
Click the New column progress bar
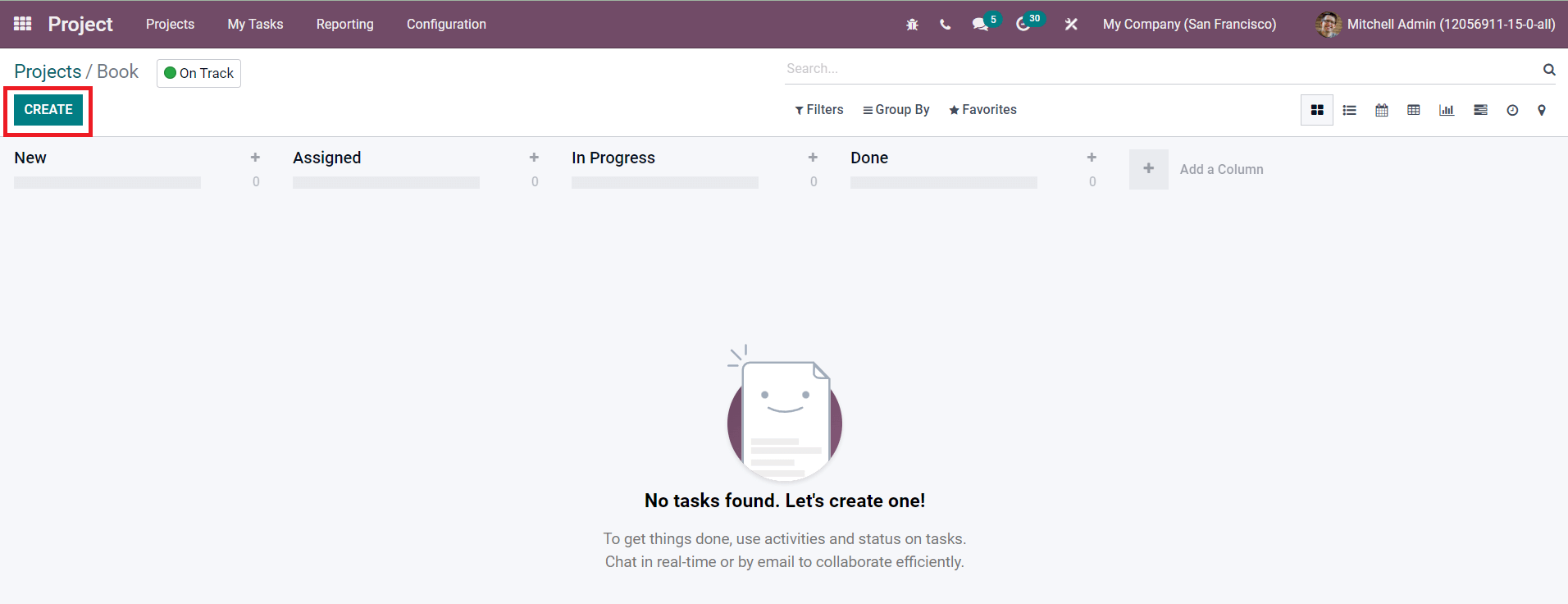coord(107,182)
